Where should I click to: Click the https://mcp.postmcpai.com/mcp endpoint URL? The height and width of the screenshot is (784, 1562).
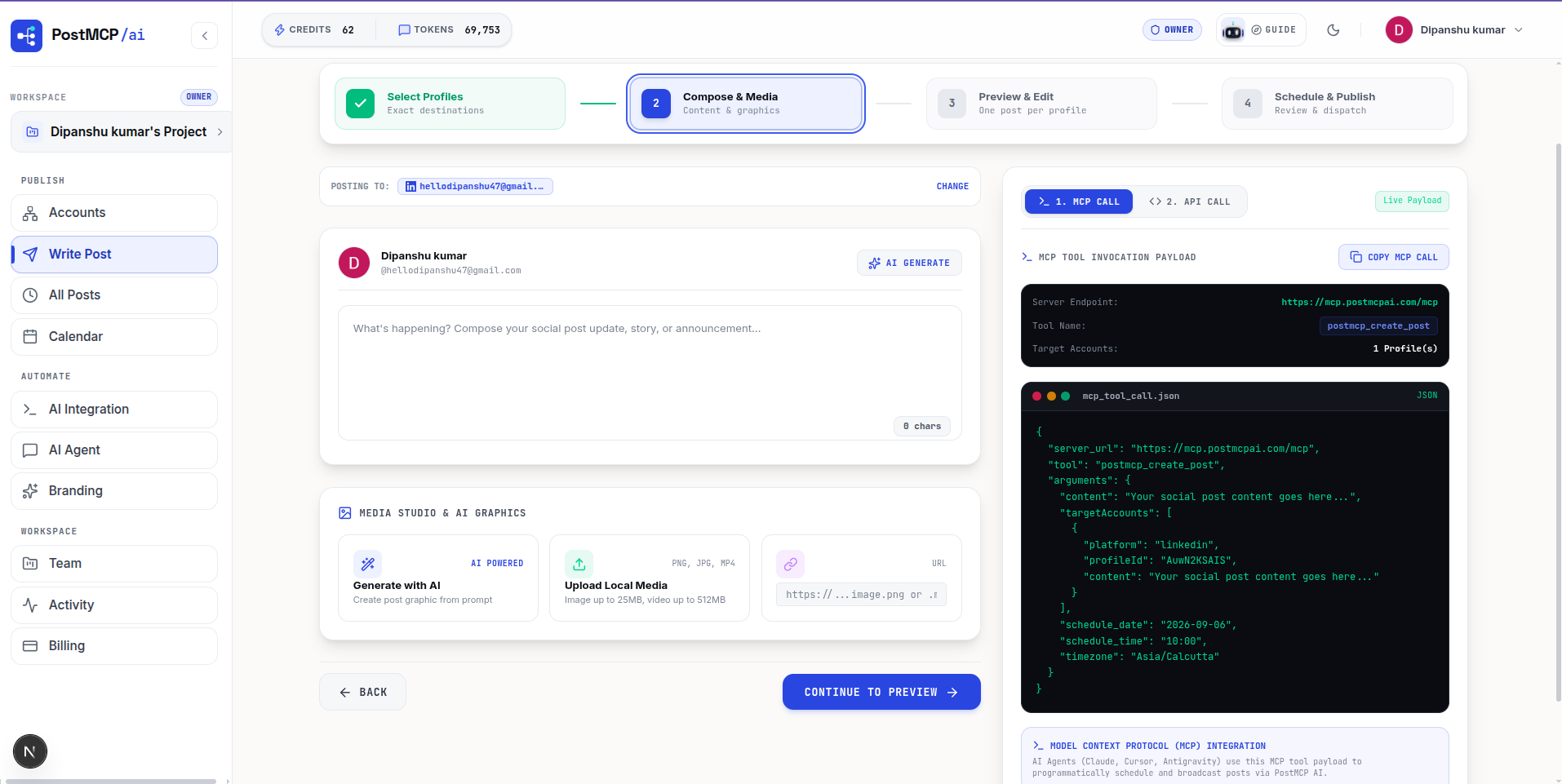1360,303
